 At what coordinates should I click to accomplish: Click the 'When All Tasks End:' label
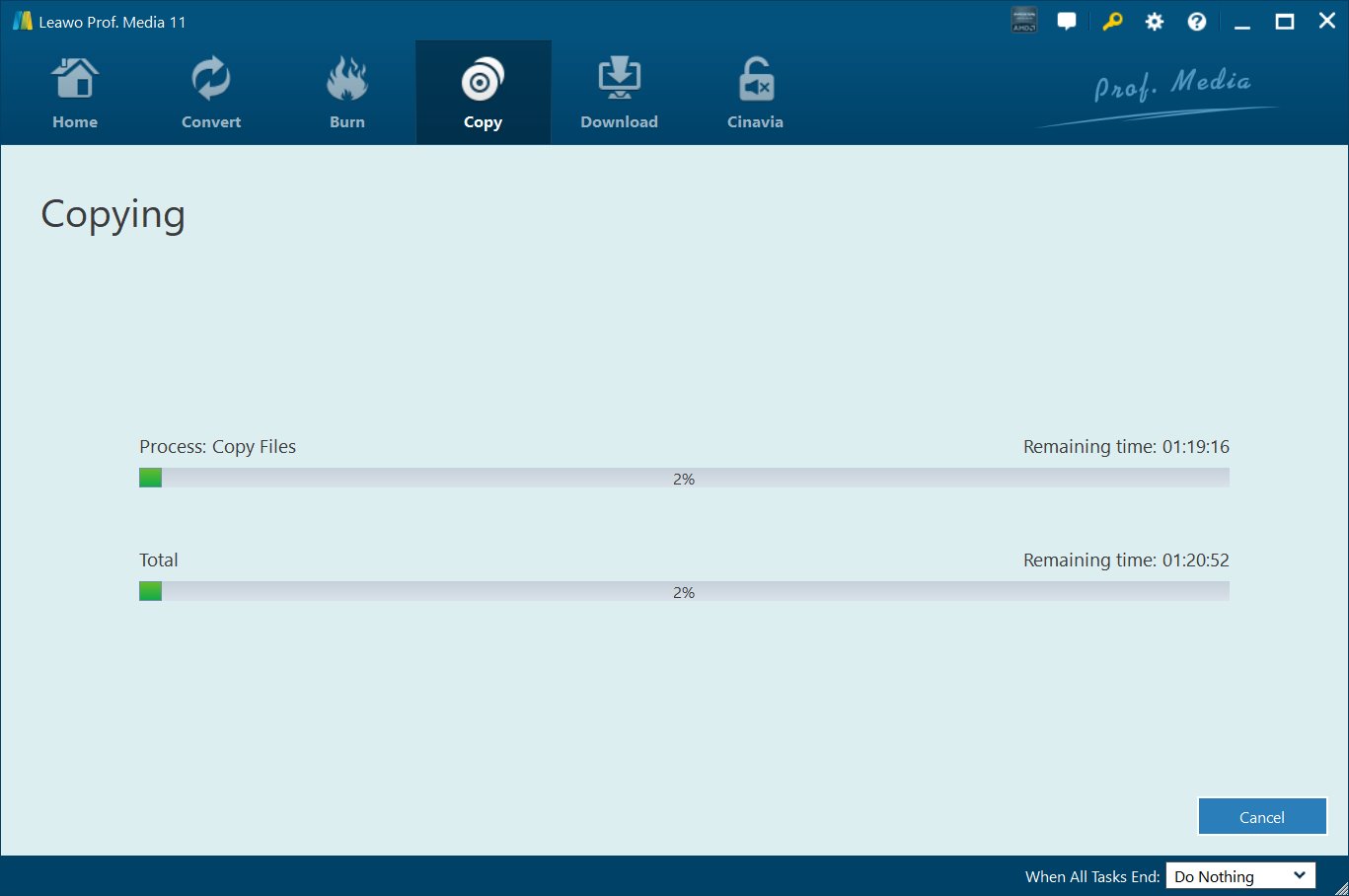point(1092,876)
